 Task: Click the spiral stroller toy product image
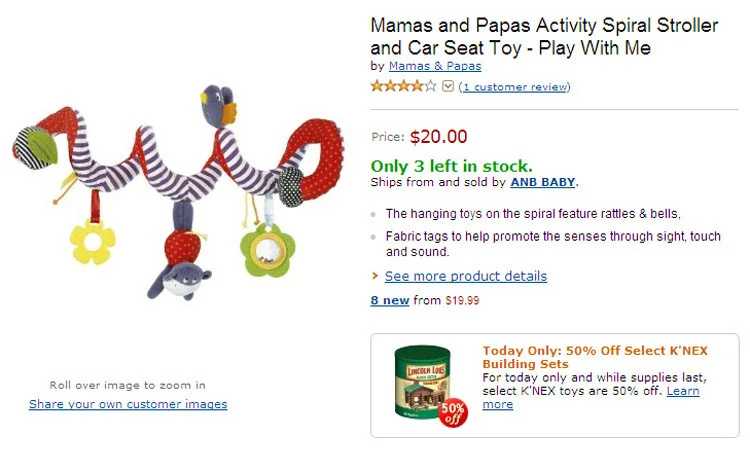tap(178, 191)
